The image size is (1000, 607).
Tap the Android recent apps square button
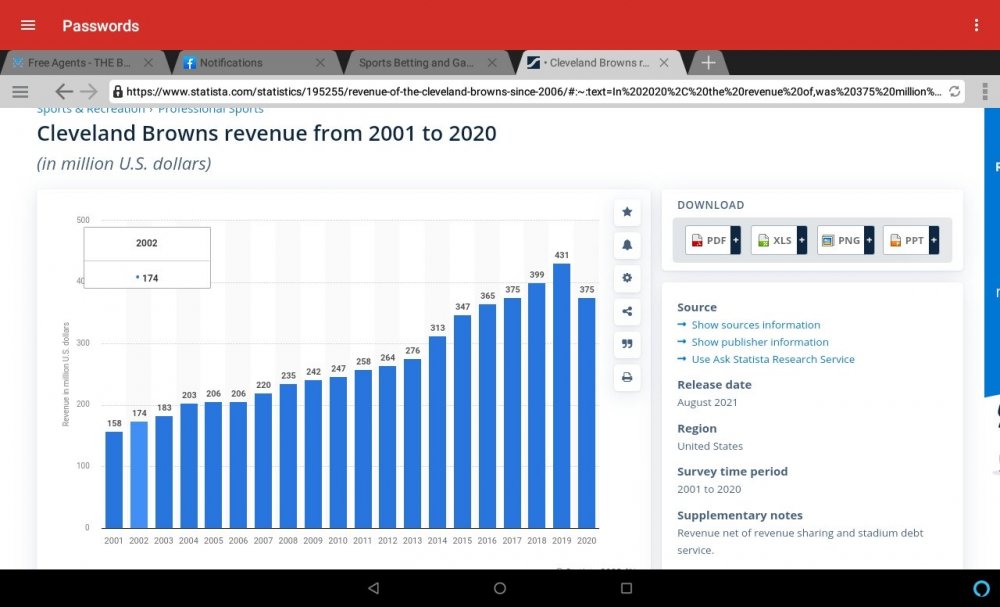pos(626,588)
